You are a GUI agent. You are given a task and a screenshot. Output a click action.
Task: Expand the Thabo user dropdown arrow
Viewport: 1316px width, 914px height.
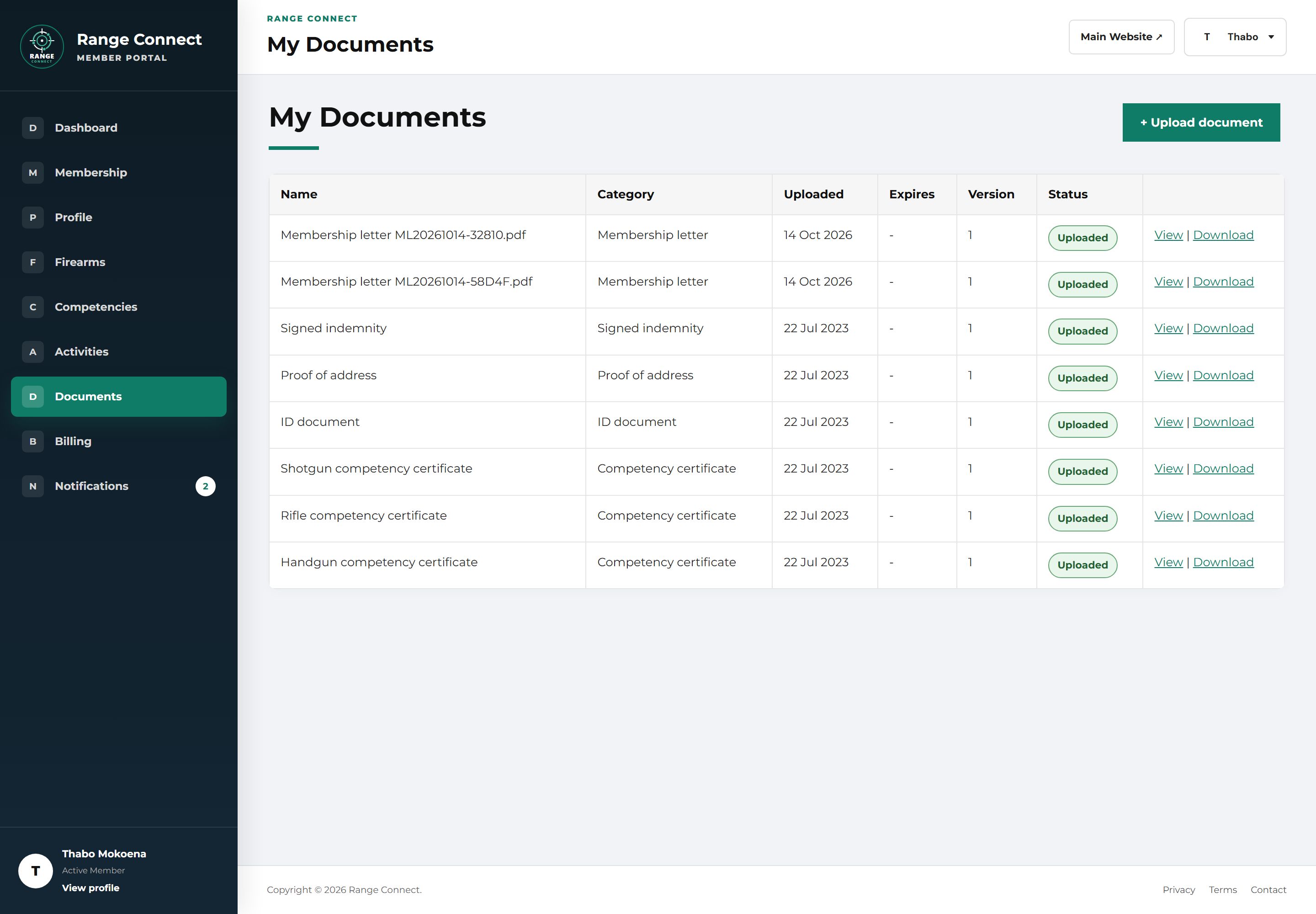(x=1271, y=37)
